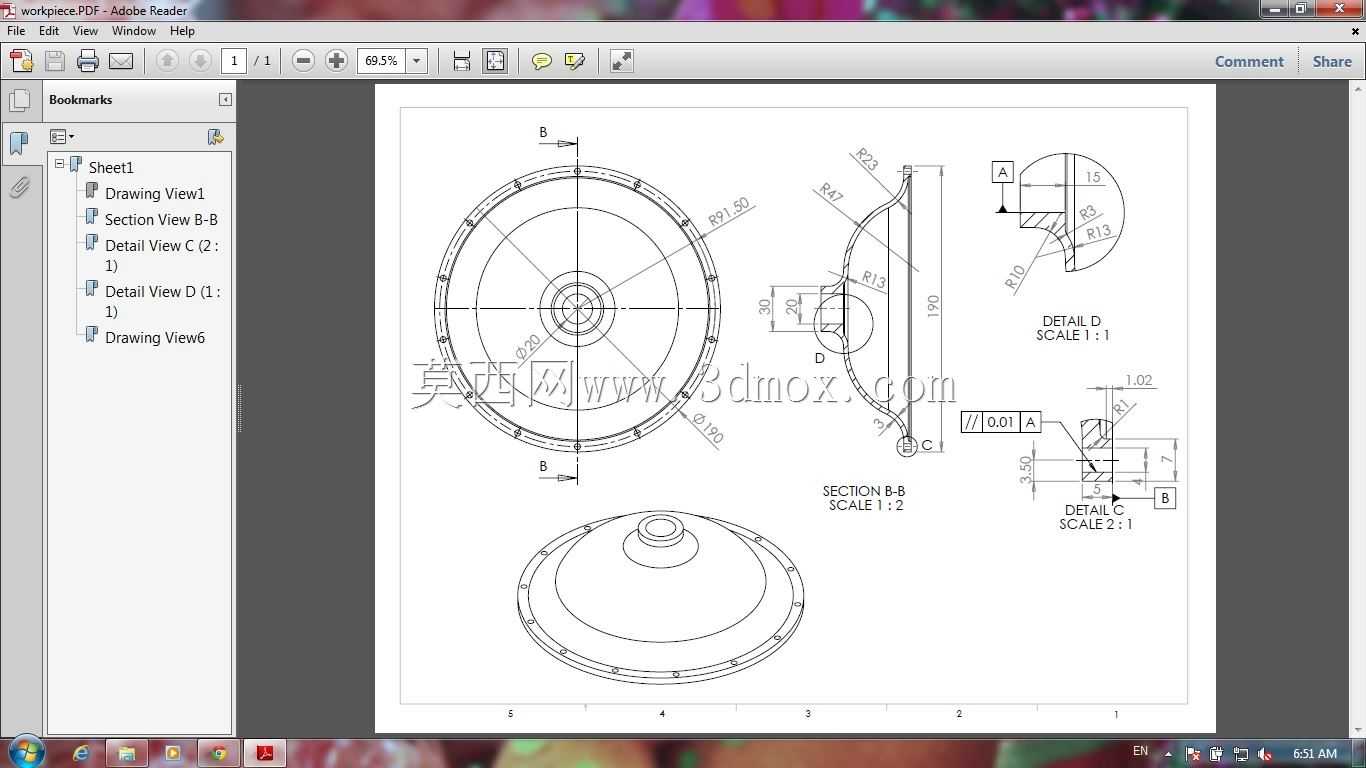Open the Comment pane
This screenshot has width=1366, height=768.
point(1249,61)
